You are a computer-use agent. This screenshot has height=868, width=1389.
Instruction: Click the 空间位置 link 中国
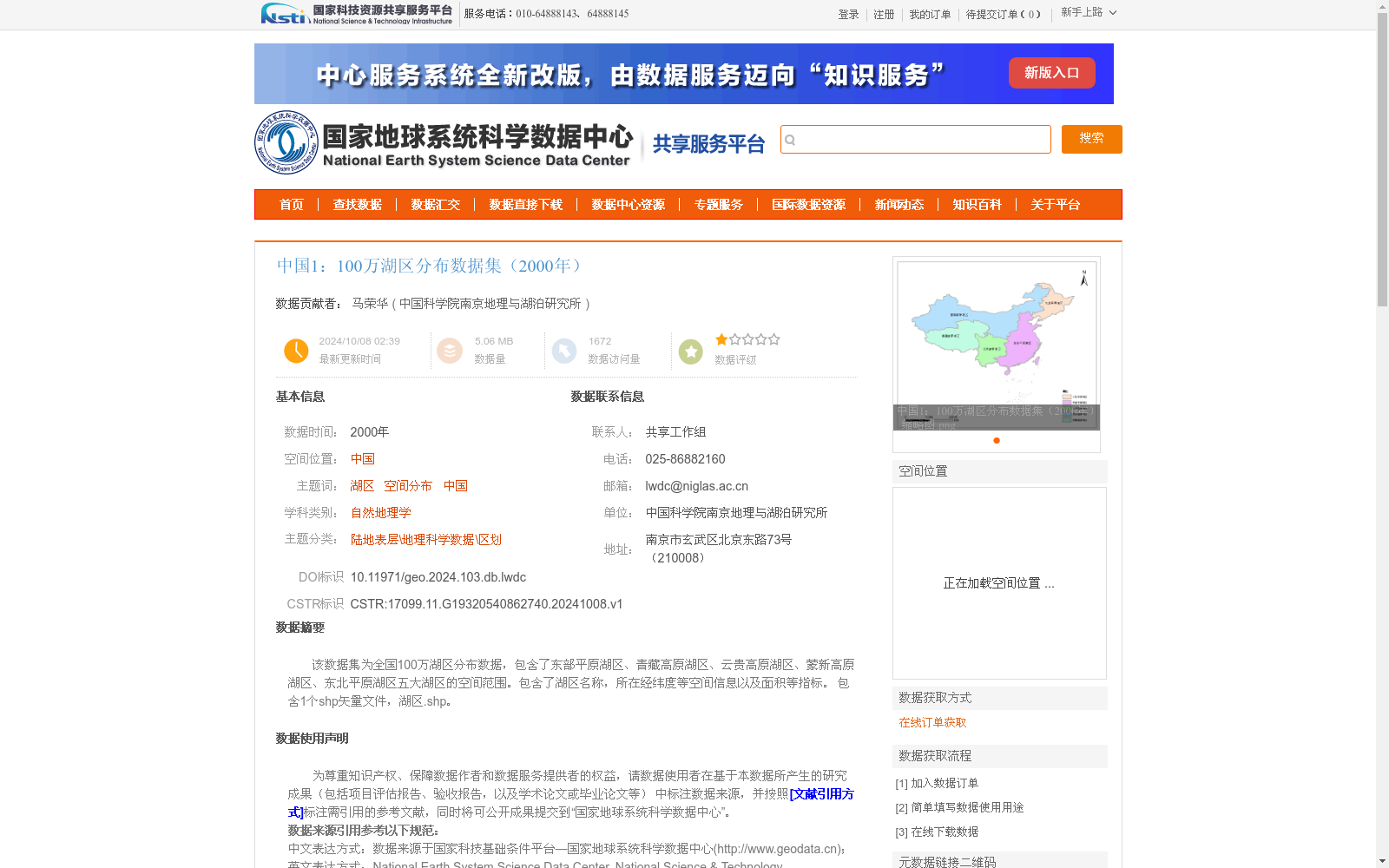(363, 459)
